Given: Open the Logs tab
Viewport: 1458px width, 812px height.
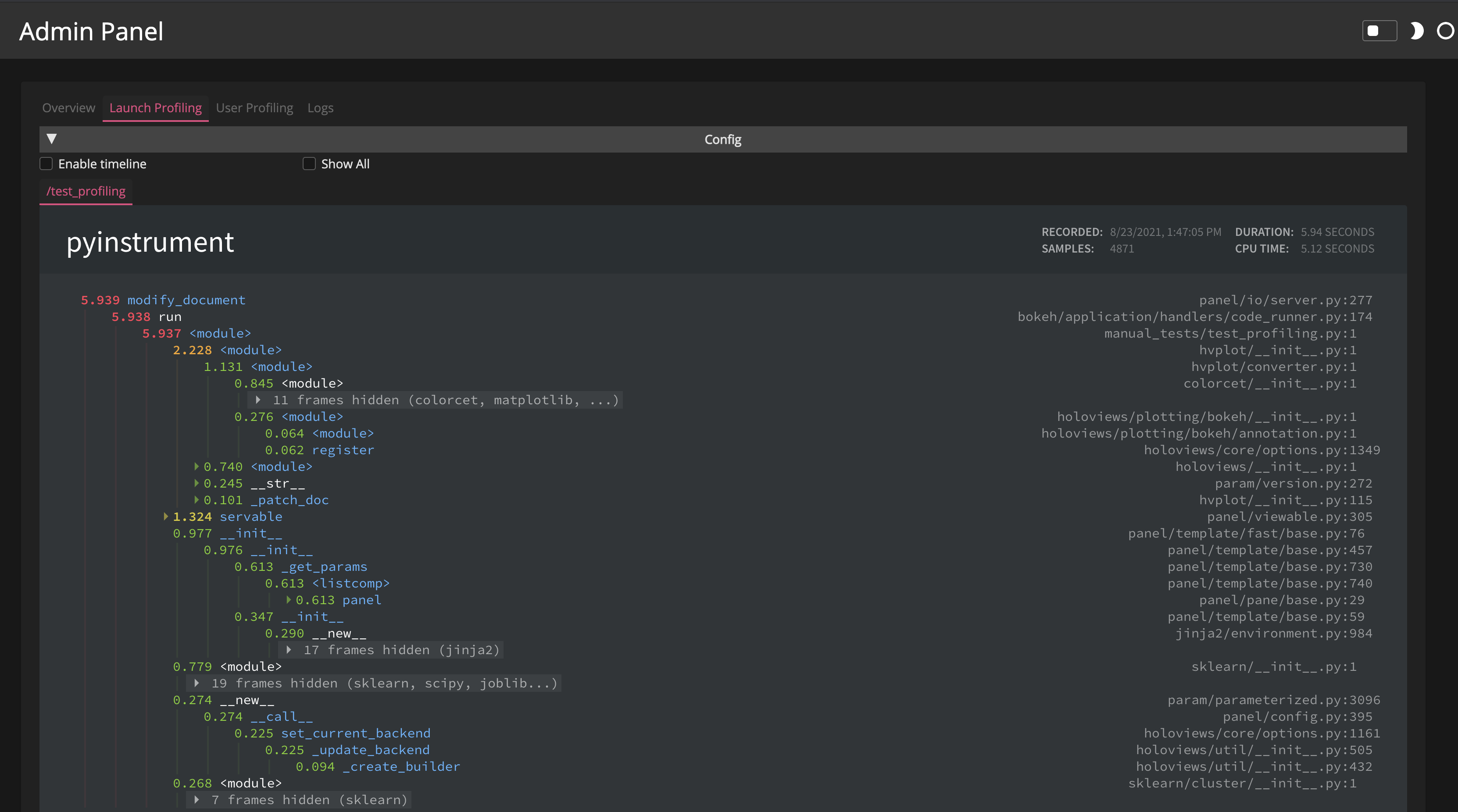Looking at the screenshot, I should coord(320,107).
